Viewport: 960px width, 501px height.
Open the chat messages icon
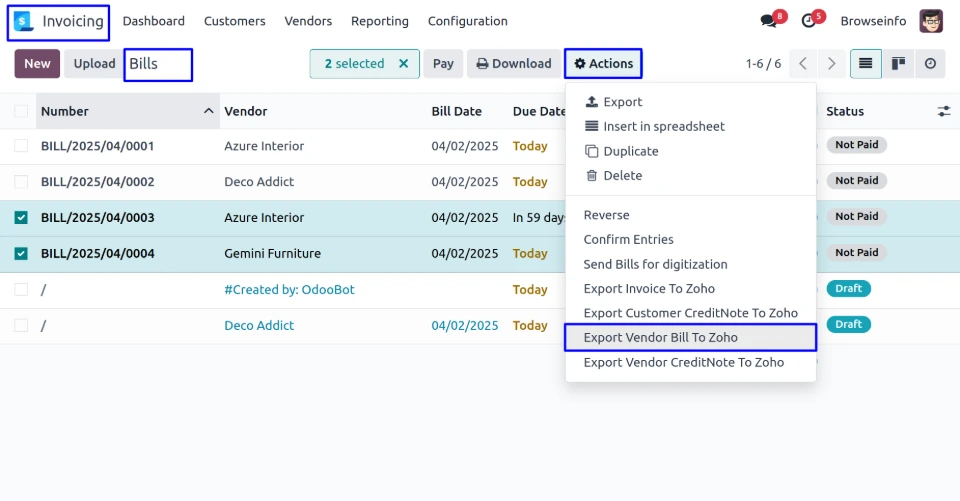[x=768, y=21]
